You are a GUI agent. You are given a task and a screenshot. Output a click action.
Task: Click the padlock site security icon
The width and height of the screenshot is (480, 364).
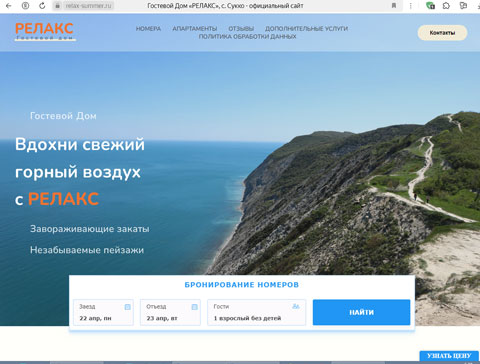point(57,6)
